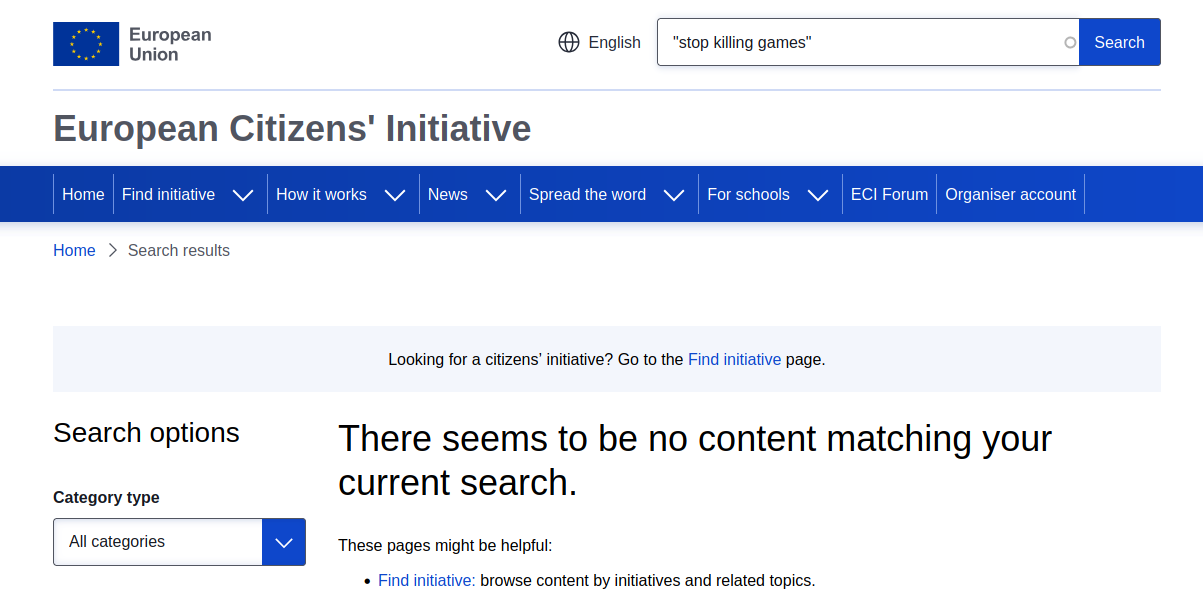Viewport: 1203px width, 592px height.
Task: Expand the Find initiative menu chevron
Action: (x=243, y=195)
